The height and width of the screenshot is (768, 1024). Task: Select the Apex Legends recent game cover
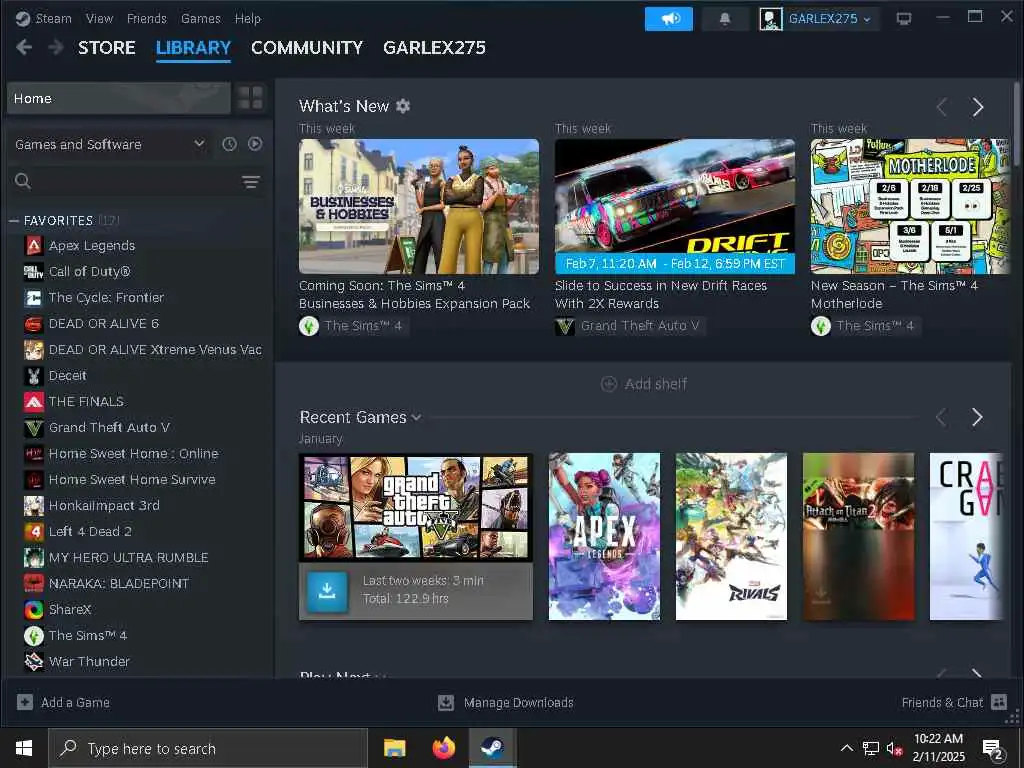(x=604, y=537)
